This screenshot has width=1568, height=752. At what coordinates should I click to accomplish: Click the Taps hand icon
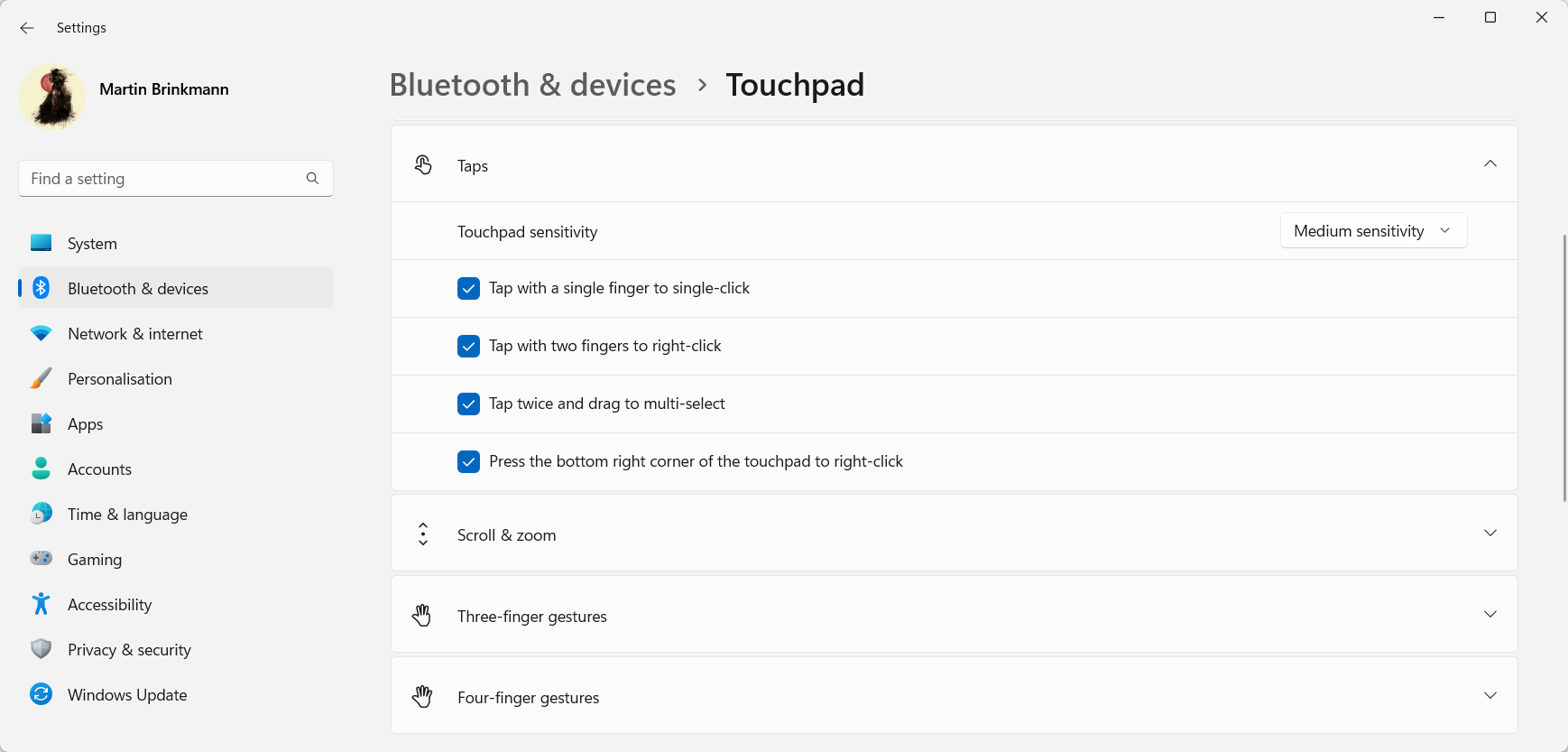click(x=423, y=164)
